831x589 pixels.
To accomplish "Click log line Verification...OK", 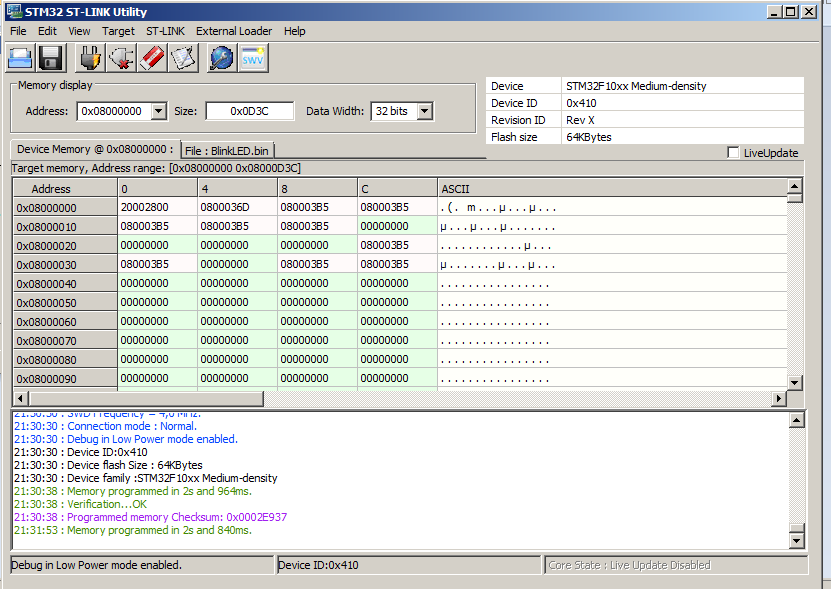I will coord(80,504).
